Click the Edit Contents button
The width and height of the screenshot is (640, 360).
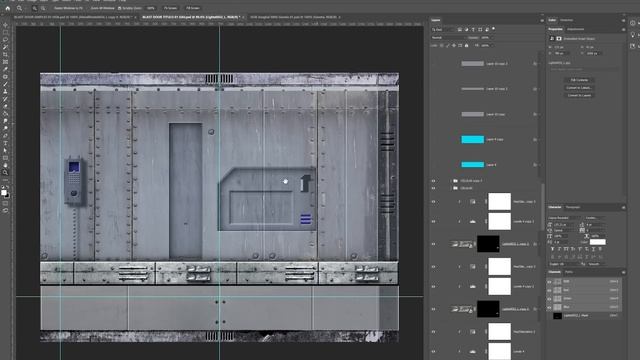coord(579,80)
